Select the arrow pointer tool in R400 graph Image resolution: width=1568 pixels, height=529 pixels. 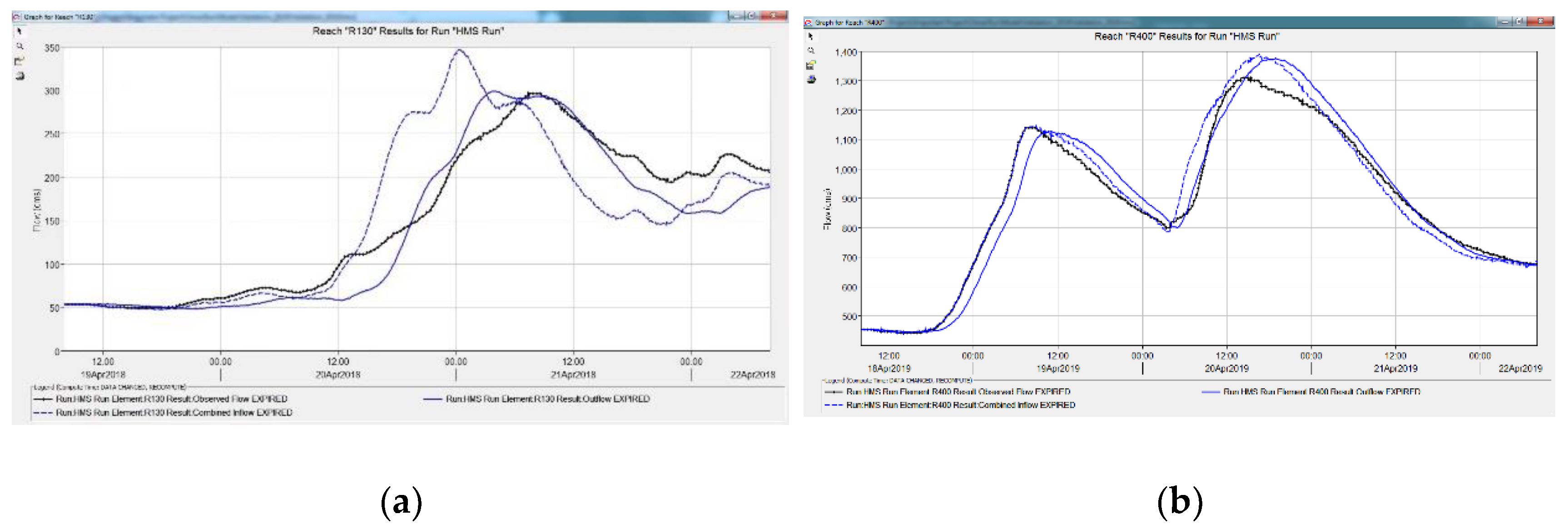(x=811, y=36)
